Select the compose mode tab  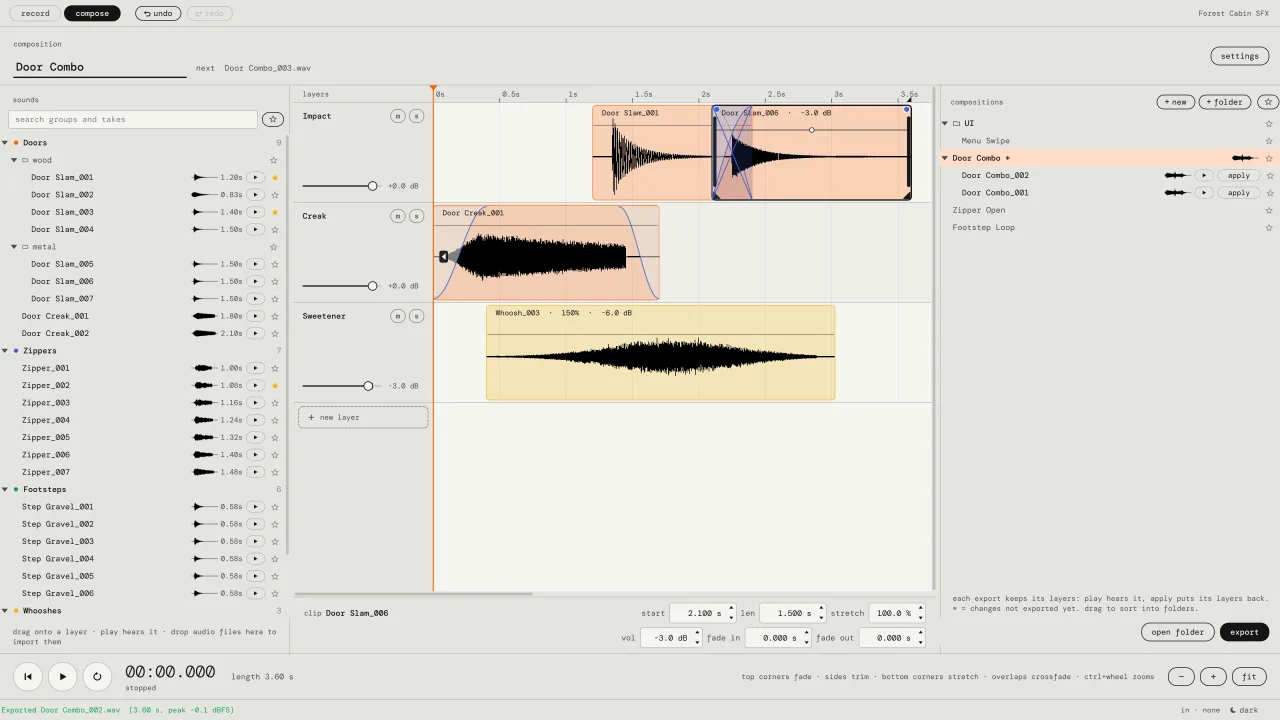(92, 13)
